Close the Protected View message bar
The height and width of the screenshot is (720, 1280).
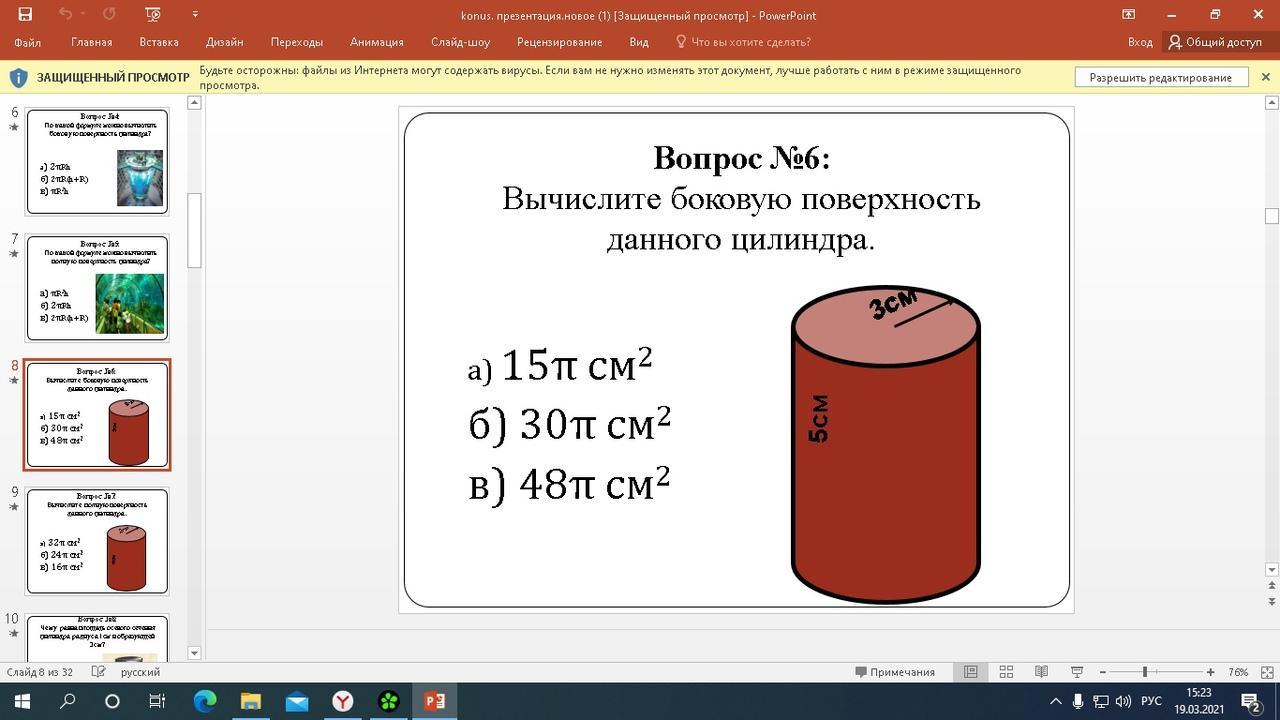[1265, 77]
